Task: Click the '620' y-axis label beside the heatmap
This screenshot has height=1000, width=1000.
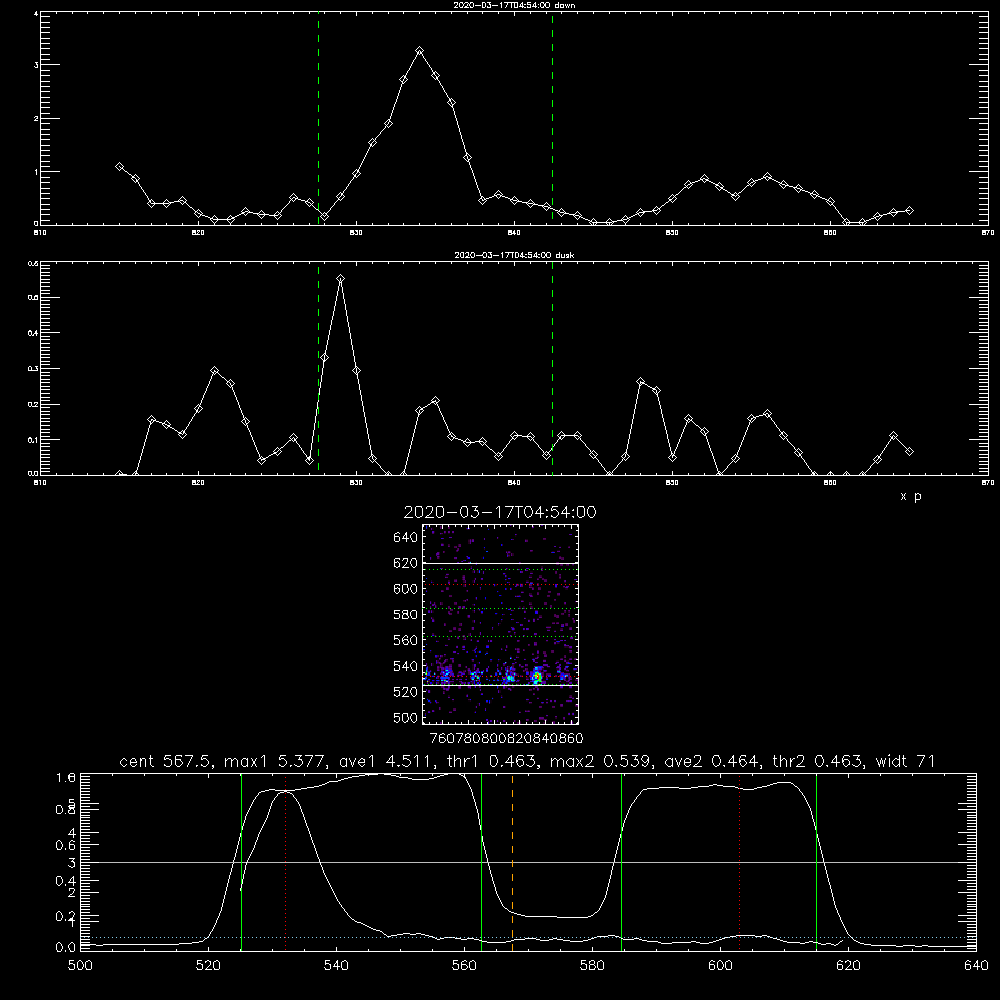Action: click(405, 563)
